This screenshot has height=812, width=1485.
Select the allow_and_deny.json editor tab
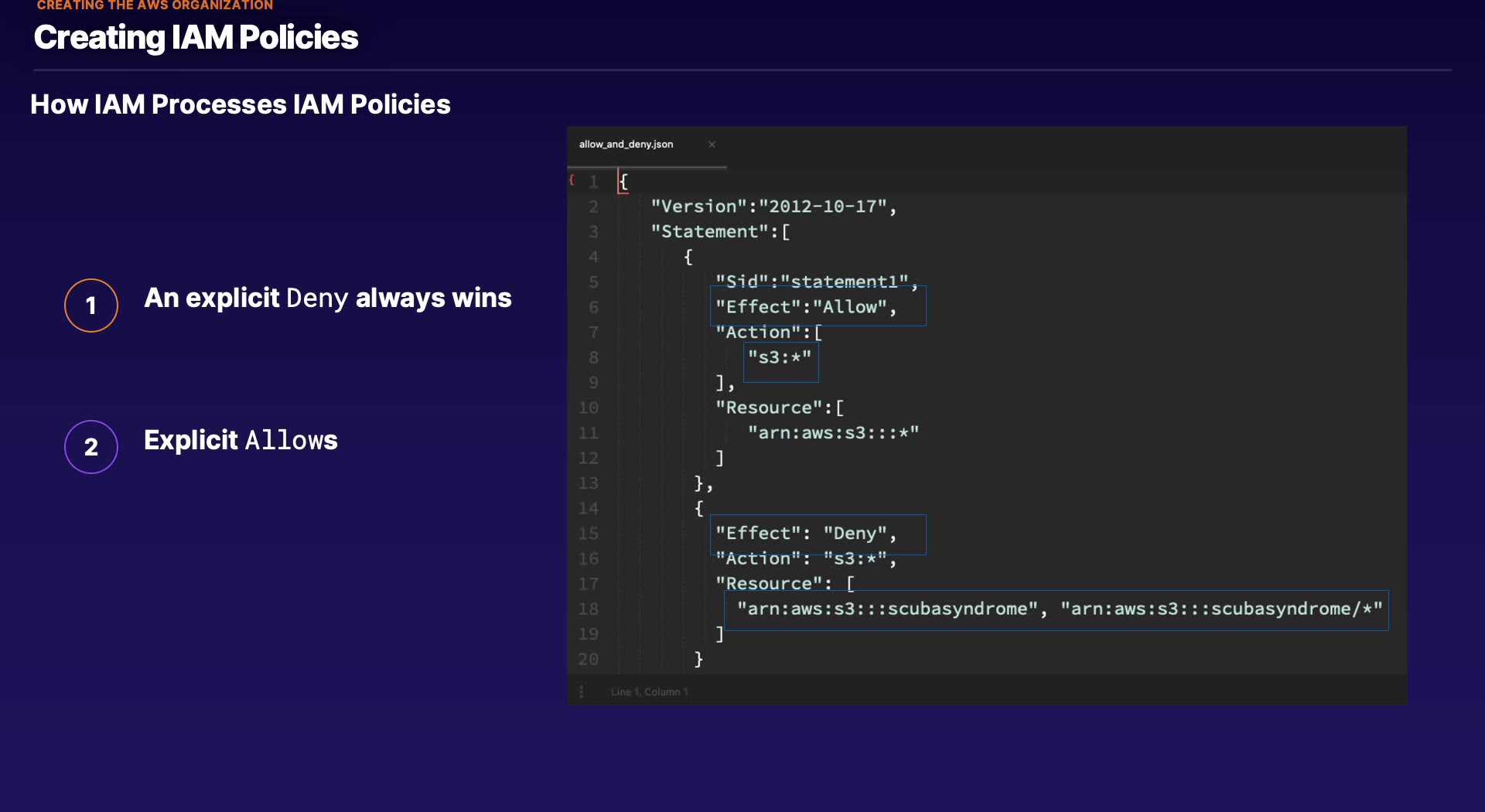626,145
